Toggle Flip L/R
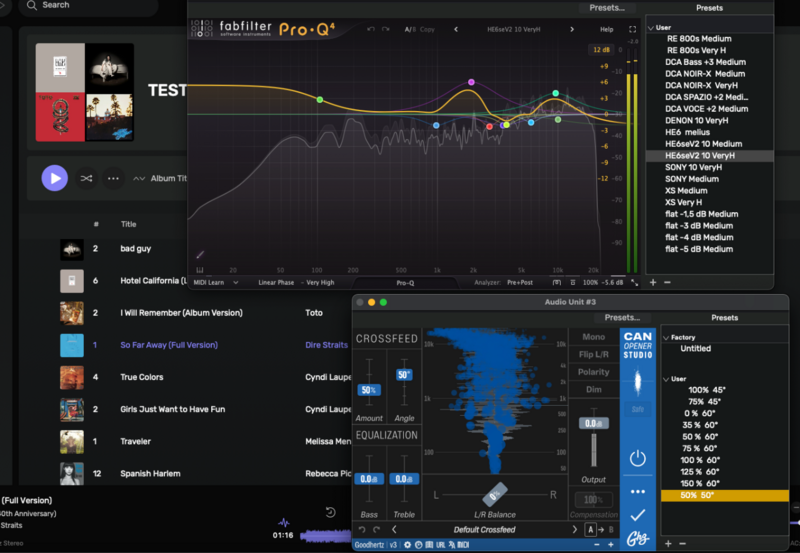 click(x=593, y=355)
